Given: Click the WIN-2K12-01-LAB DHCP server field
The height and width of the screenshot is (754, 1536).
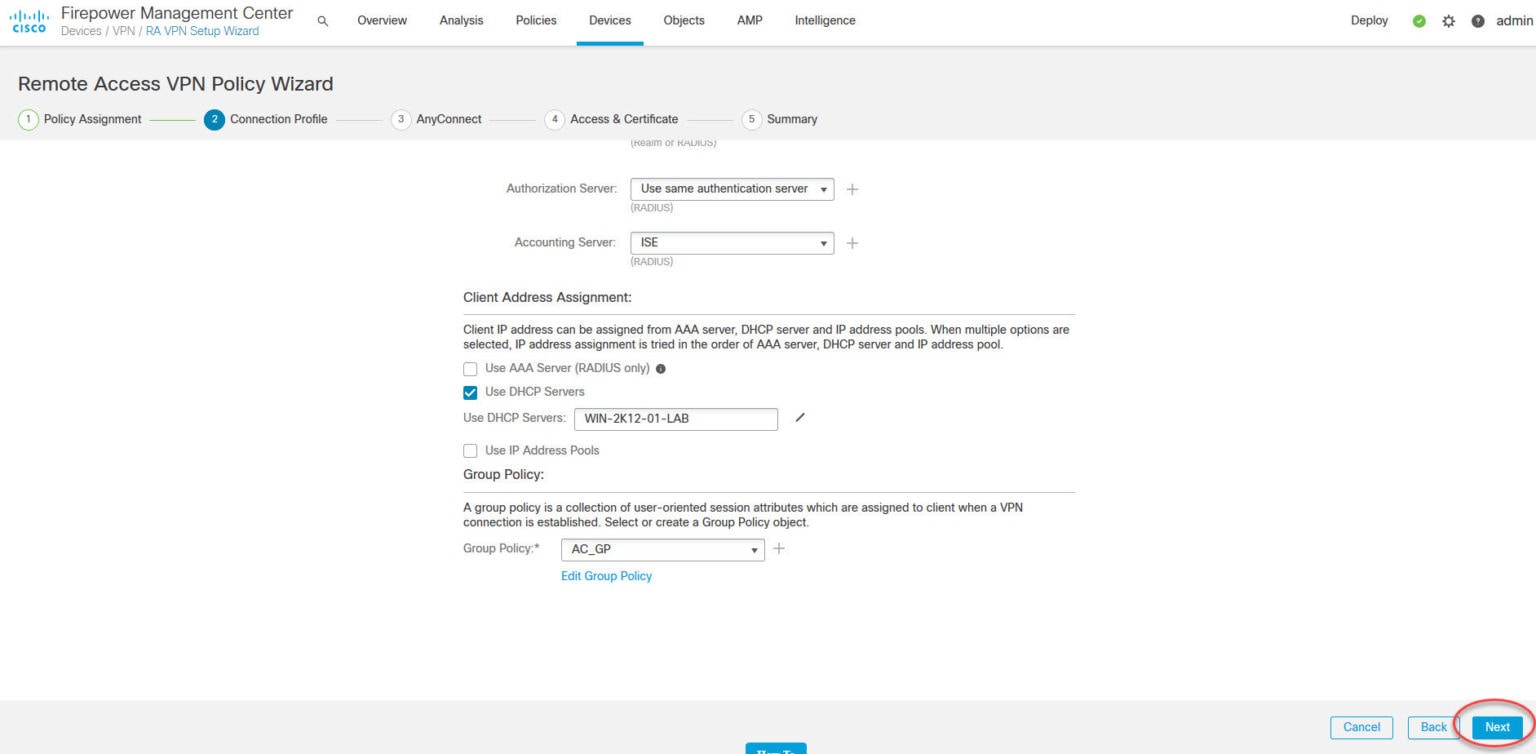Looking at the screenshot, I should [675, 418].
